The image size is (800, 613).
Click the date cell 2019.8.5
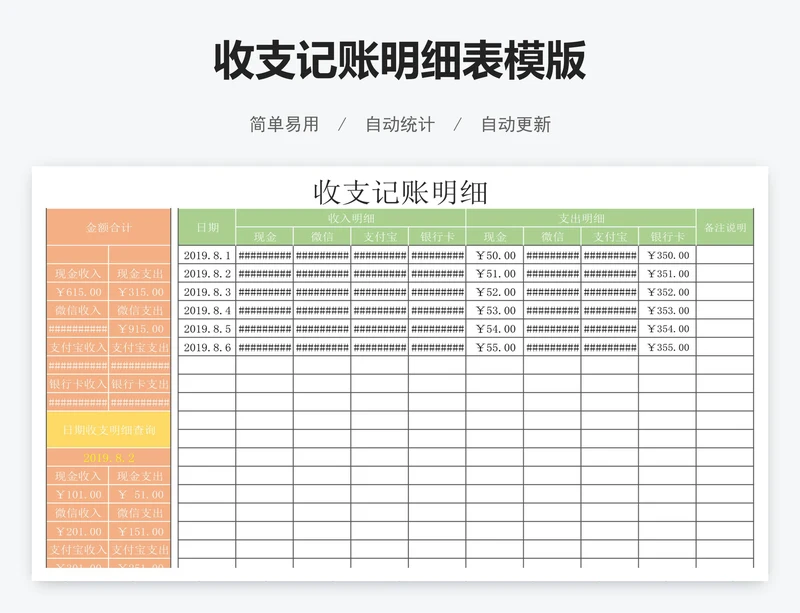(x=207, y=329)
